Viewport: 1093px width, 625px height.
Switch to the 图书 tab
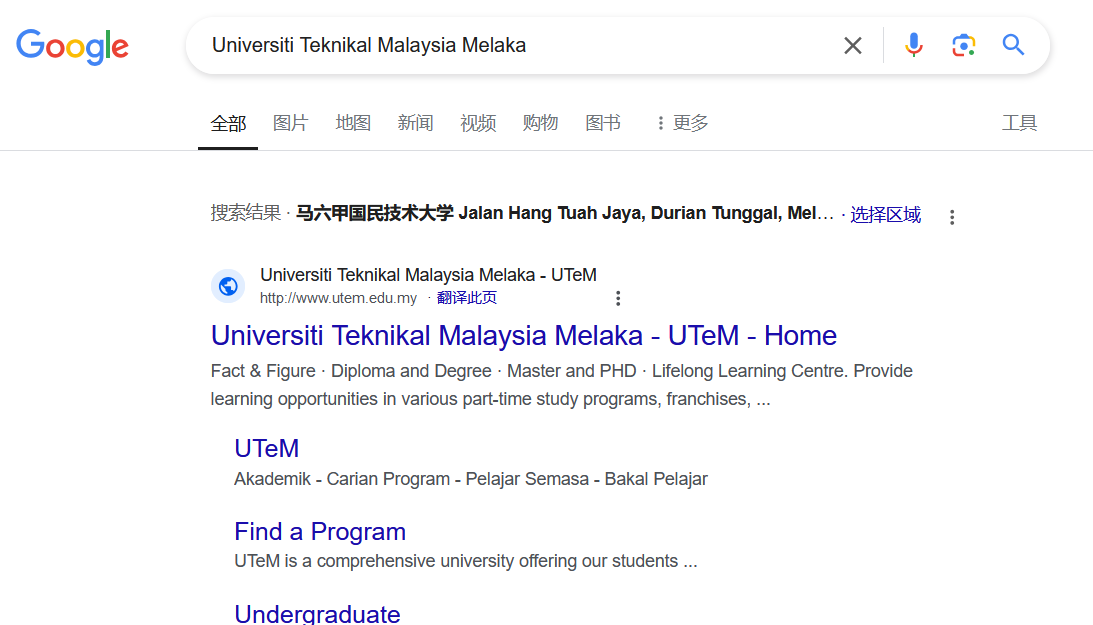[603, 123]
